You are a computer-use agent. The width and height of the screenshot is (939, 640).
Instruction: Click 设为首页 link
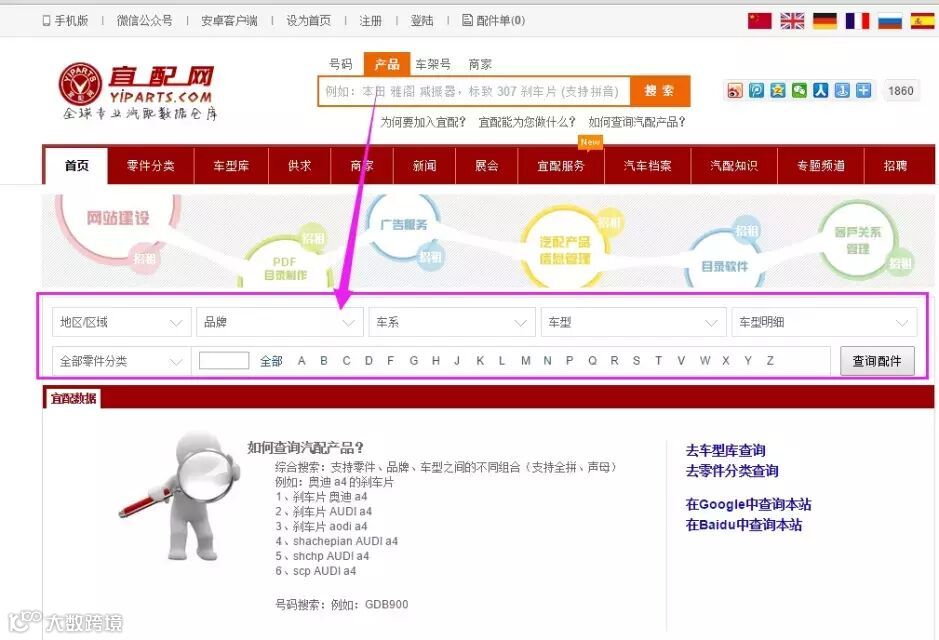(x=308, y=21)
